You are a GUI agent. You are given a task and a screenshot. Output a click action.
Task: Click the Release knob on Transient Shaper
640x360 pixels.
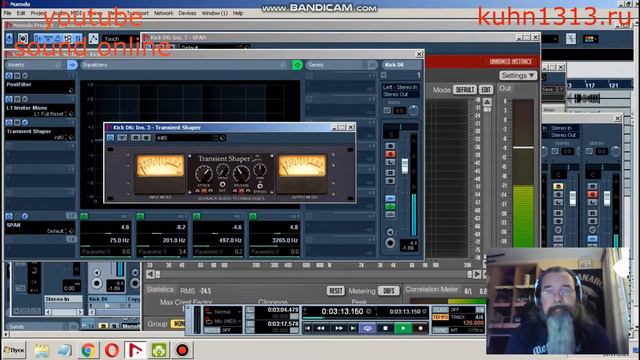[241, 174]
